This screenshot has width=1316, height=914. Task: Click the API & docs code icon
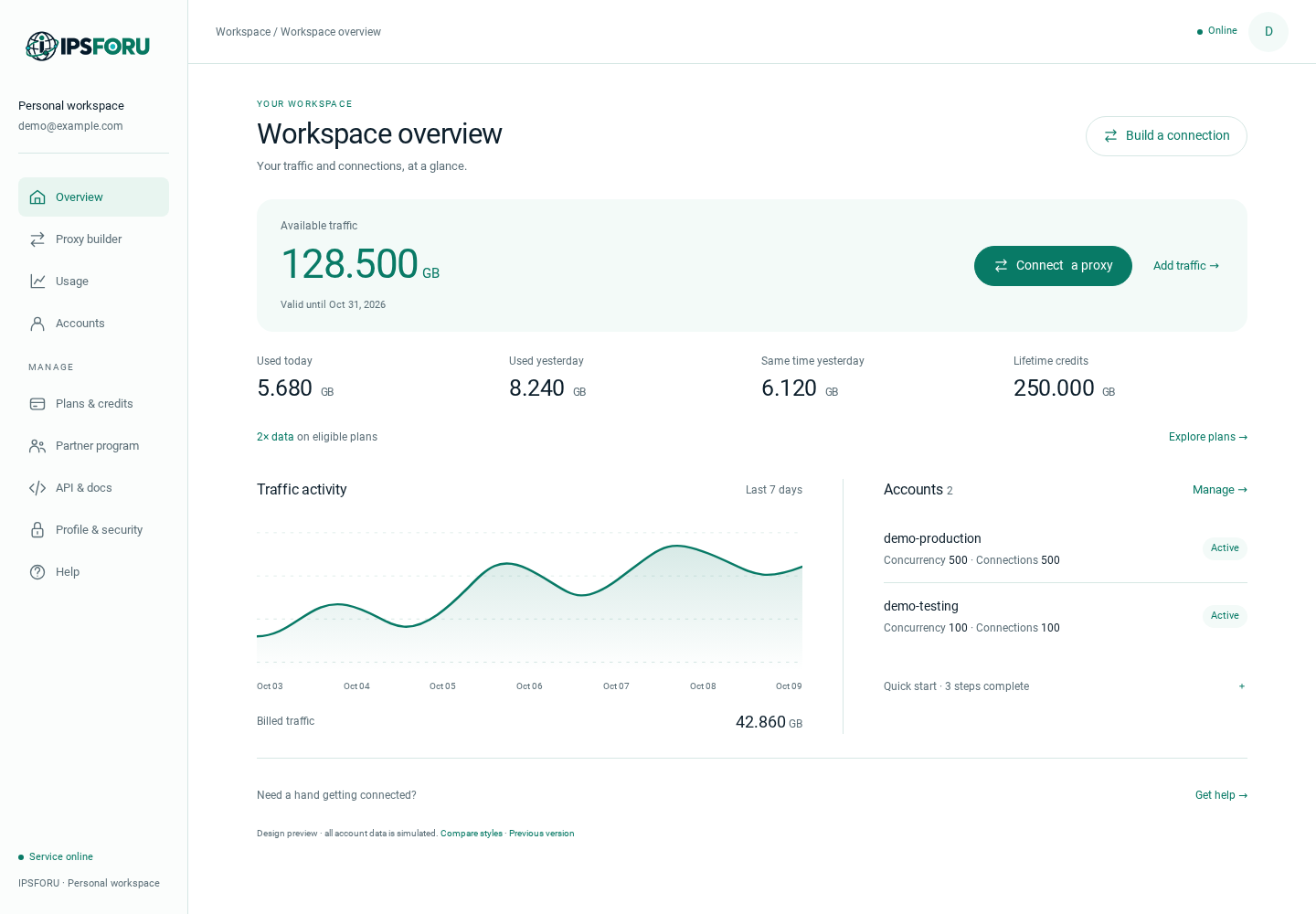coord(37,488)
